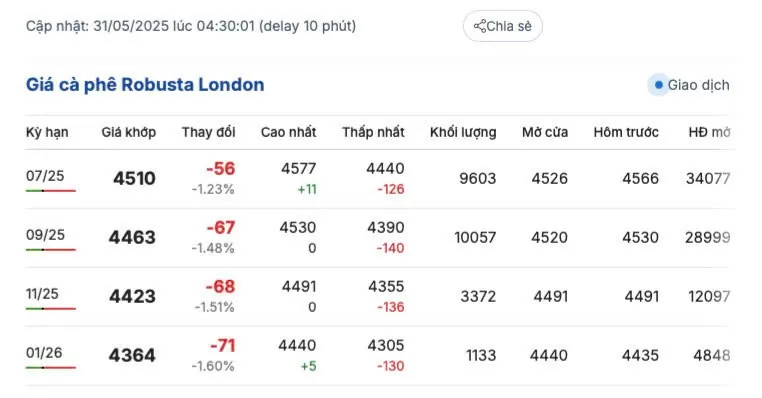Viewport: 762px width, 398px height.
Task: Sort by the Thay đổi column header
Action: pyautogui.click(x=208, y=132)
